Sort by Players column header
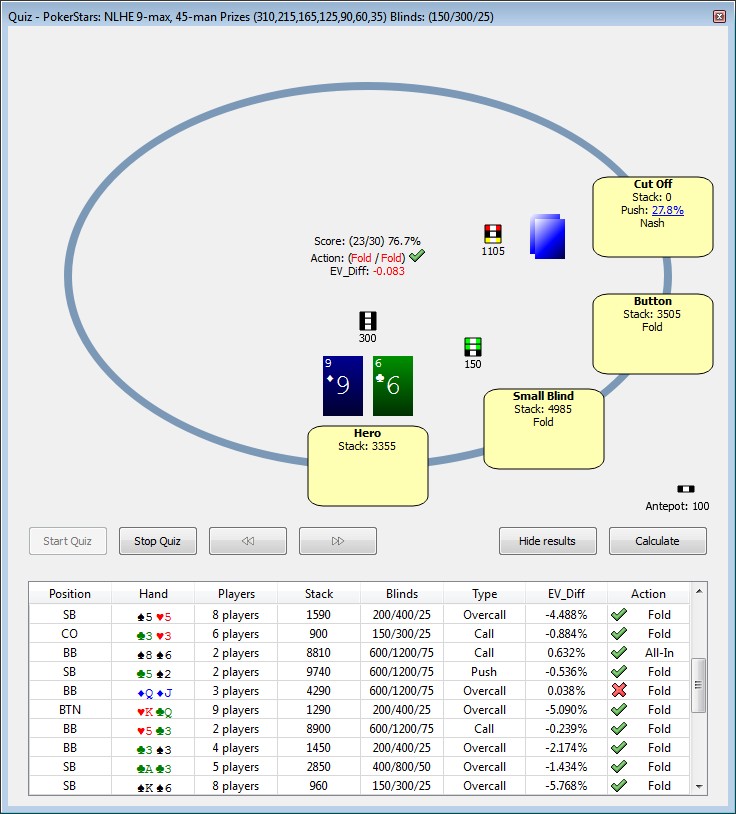The image size is (736, 814). [236, 593]
